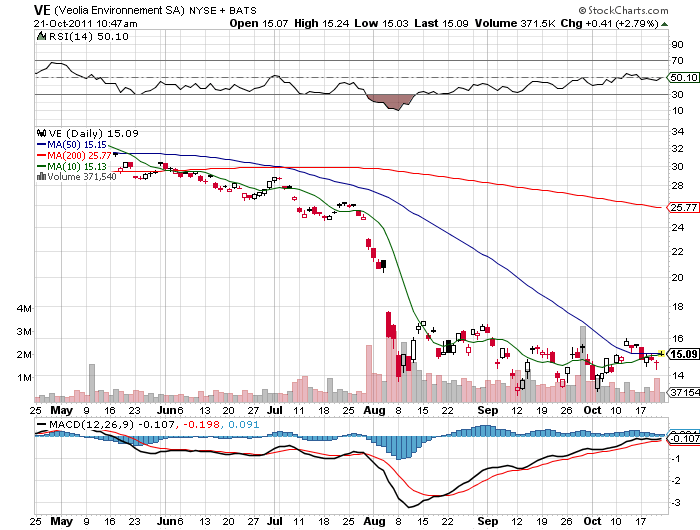
Task: Click the High 15.24 value
Action: 321,23
